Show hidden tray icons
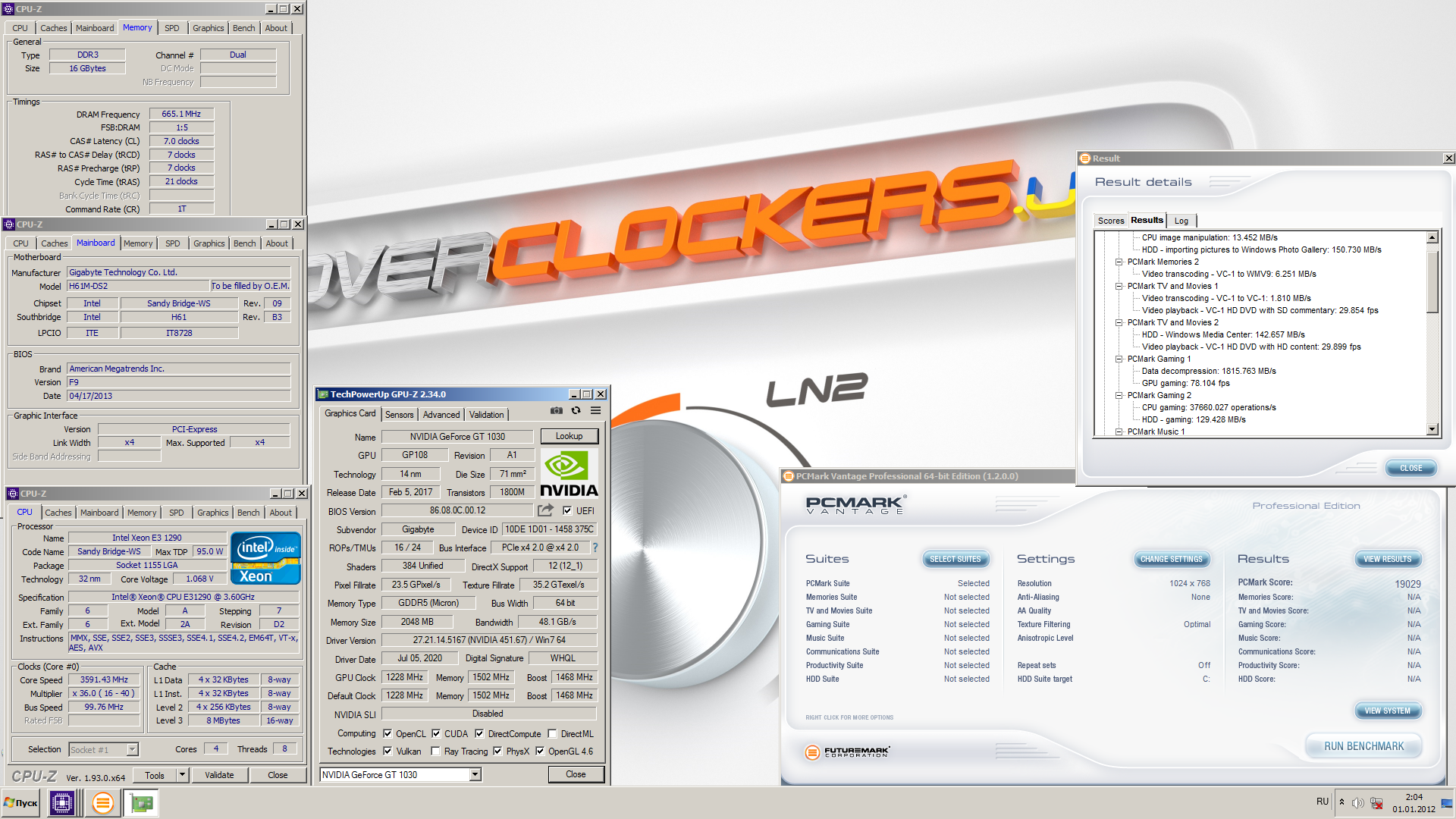1456x819 pixels. (x=1341, y=802)
